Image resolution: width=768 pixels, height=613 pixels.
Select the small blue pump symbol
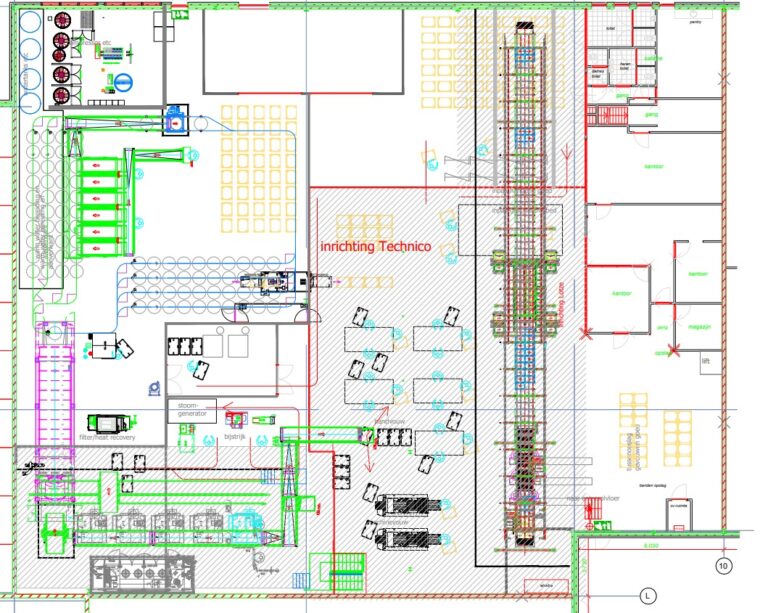pos(155,388)
